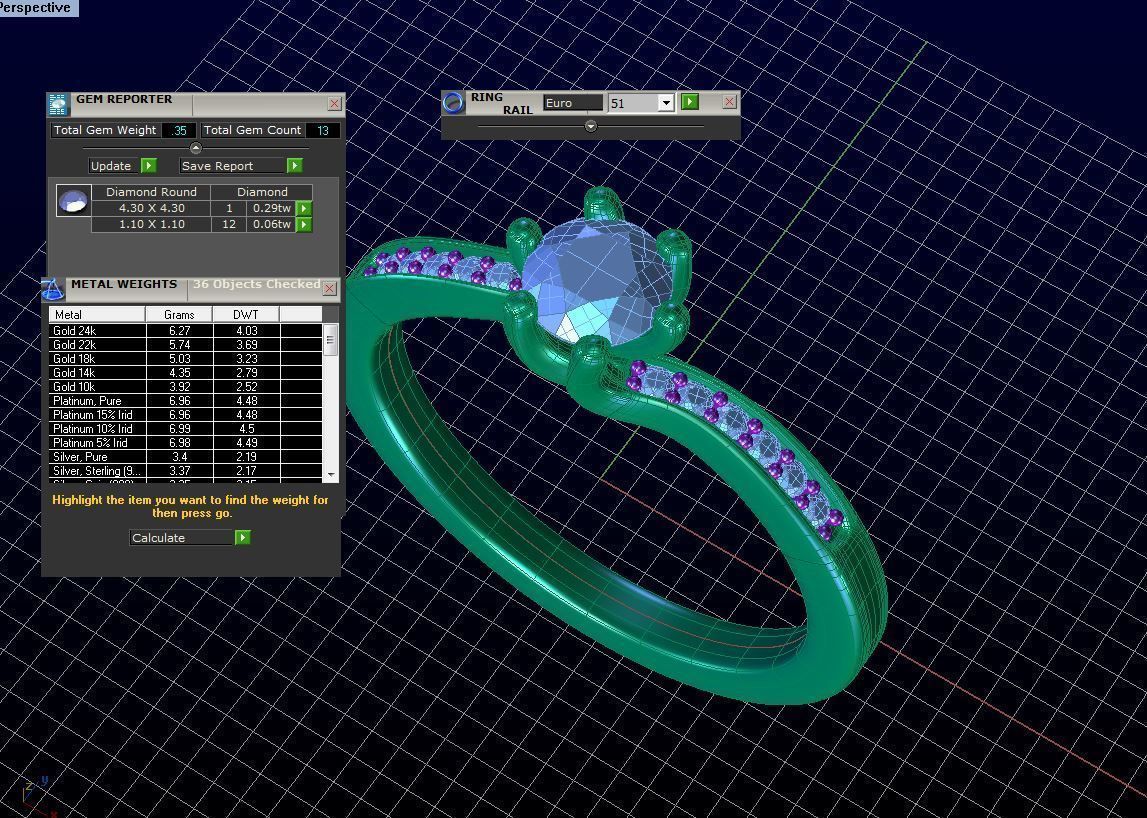The width and height of the screenshot is (1147, 818).
Task: Click the green go arrow in Ring Rail
Action: (689, 102)
